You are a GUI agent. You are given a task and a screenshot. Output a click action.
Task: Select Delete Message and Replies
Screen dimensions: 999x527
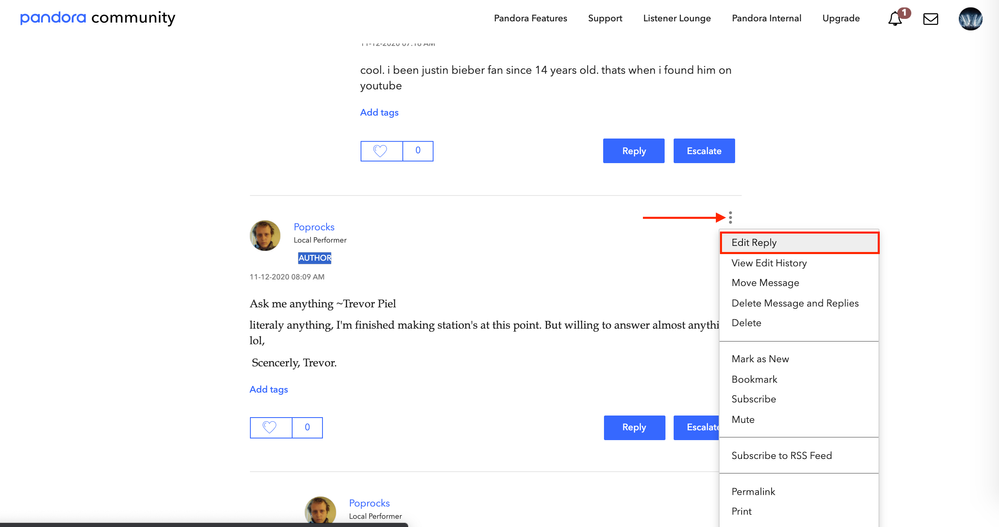794,303
